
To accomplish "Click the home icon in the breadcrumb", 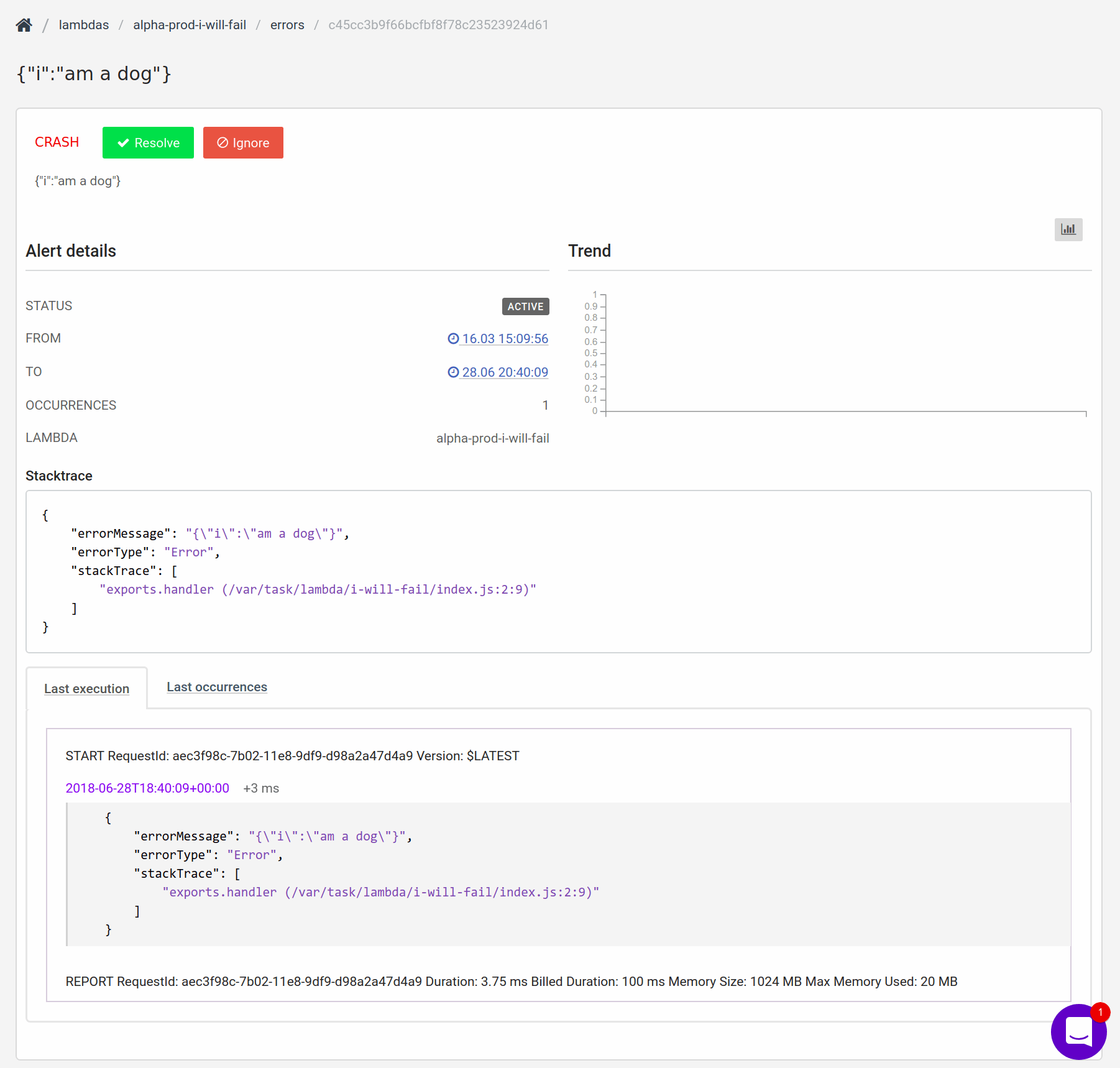I will 24,24.
